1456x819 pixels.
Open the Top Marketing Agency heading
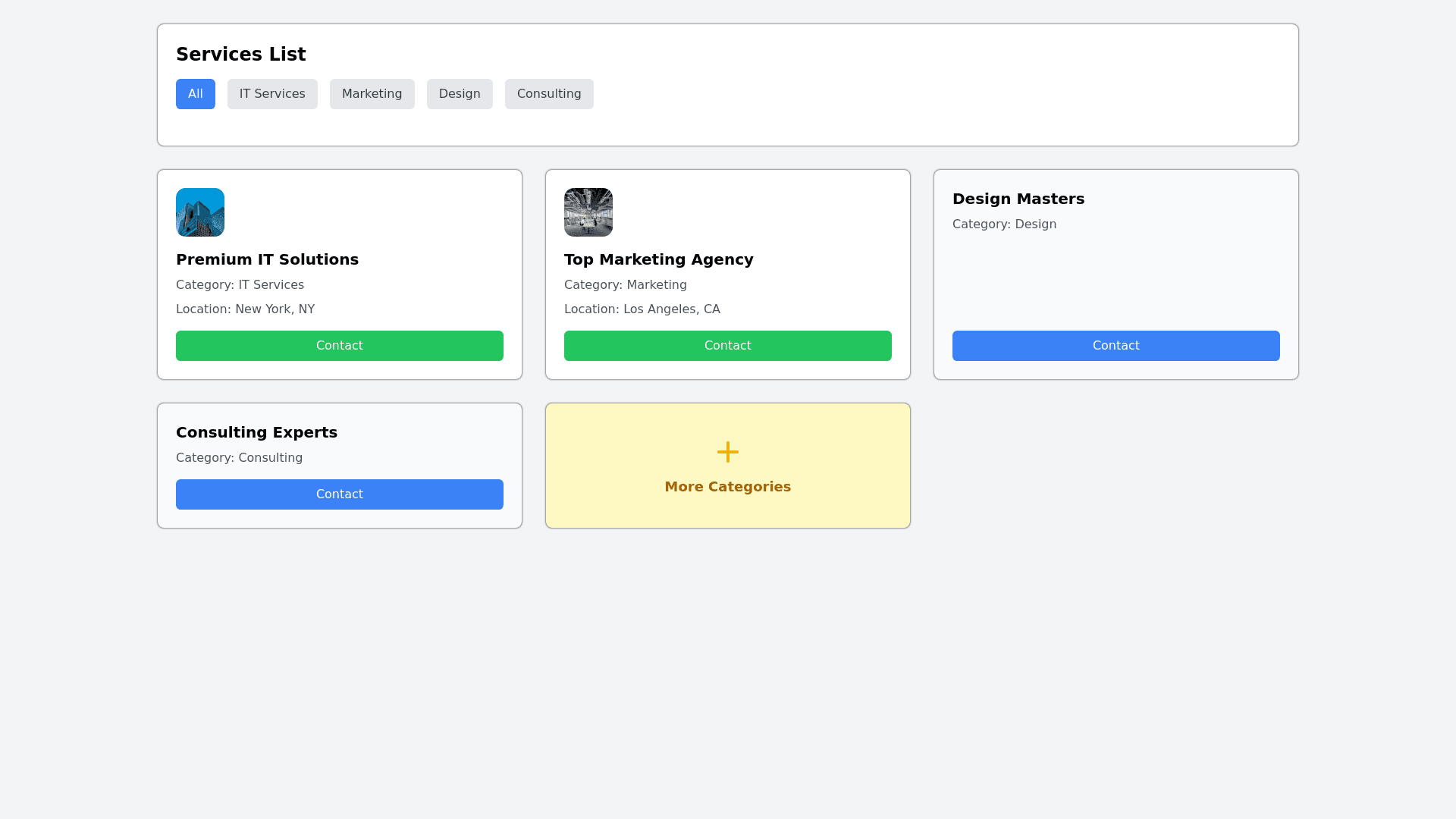tap(658, 259)
